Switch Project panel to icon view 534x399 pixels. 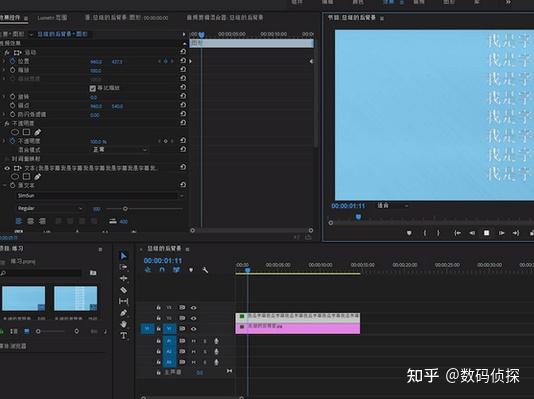tap(27, 331)
